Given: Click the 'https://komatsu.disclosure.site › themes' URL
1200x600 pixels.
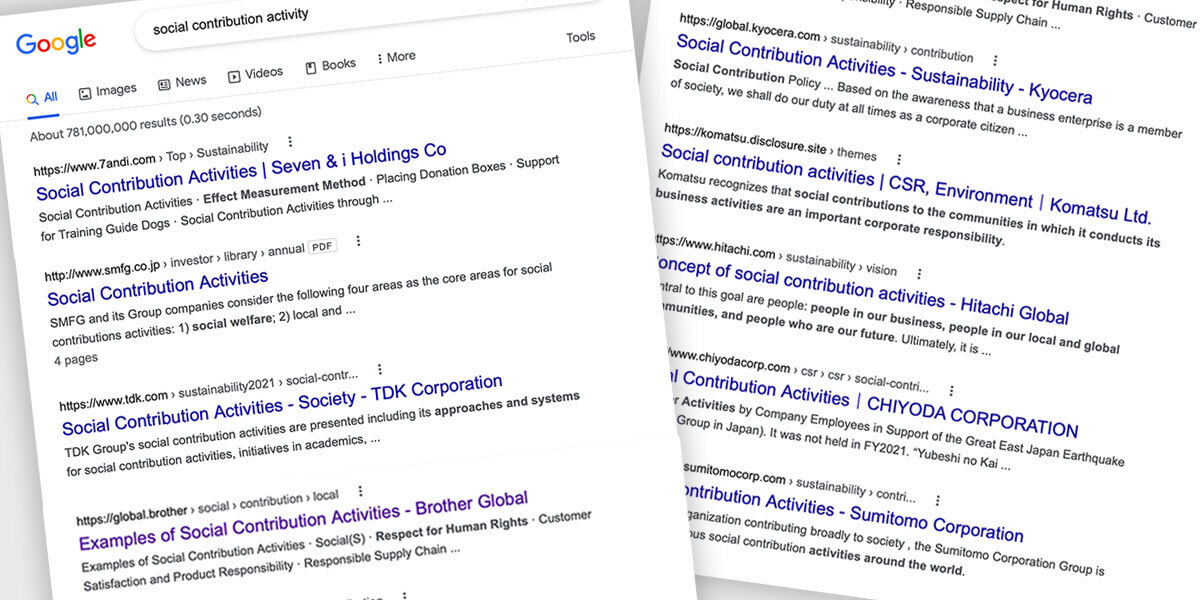Looking at the screenshot, I should point(770,140).
